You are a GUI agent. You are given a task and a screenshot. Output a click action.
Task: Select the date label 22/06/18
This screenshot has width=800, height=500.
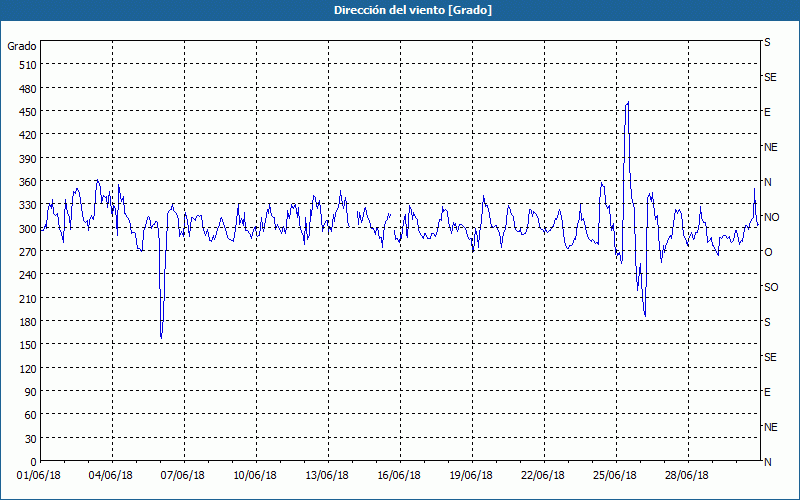point(543,476)
